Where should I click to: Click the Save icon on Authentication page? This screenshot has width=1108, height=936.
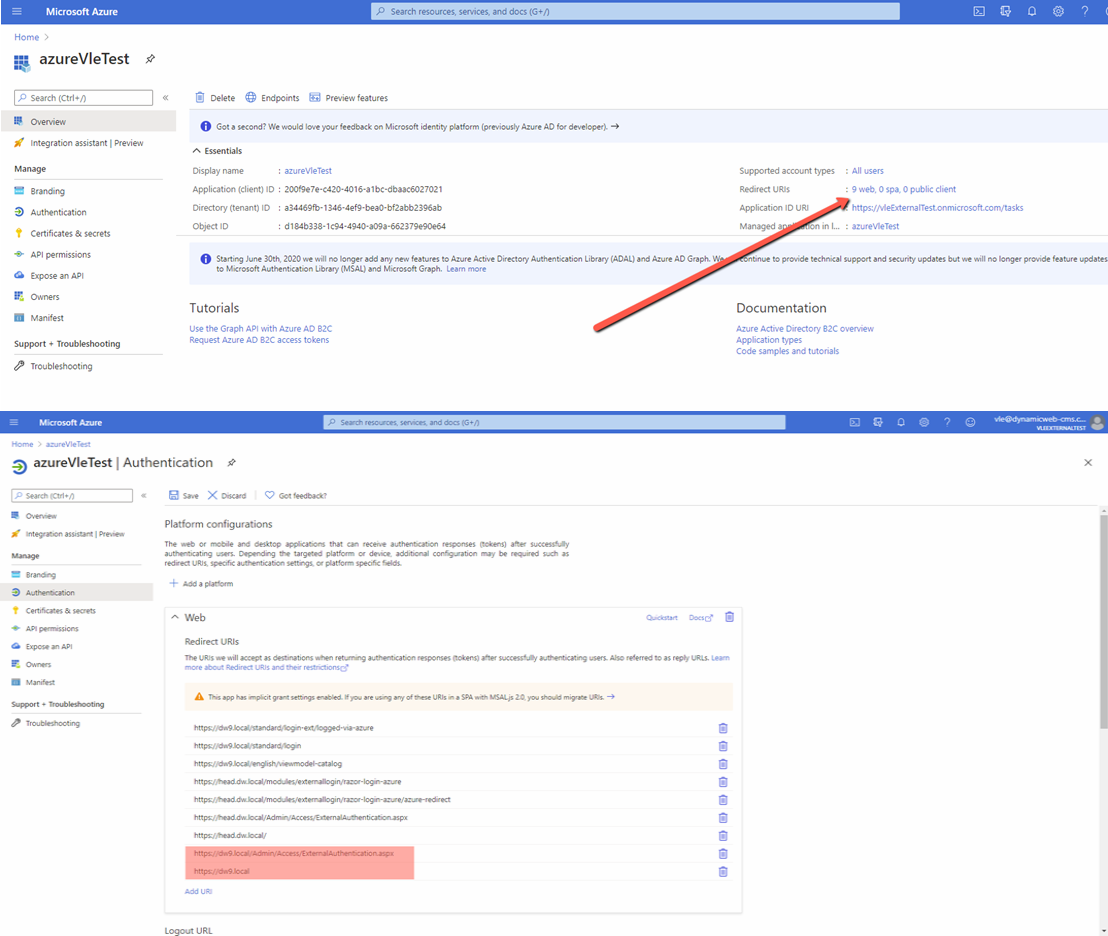point(174,496)
